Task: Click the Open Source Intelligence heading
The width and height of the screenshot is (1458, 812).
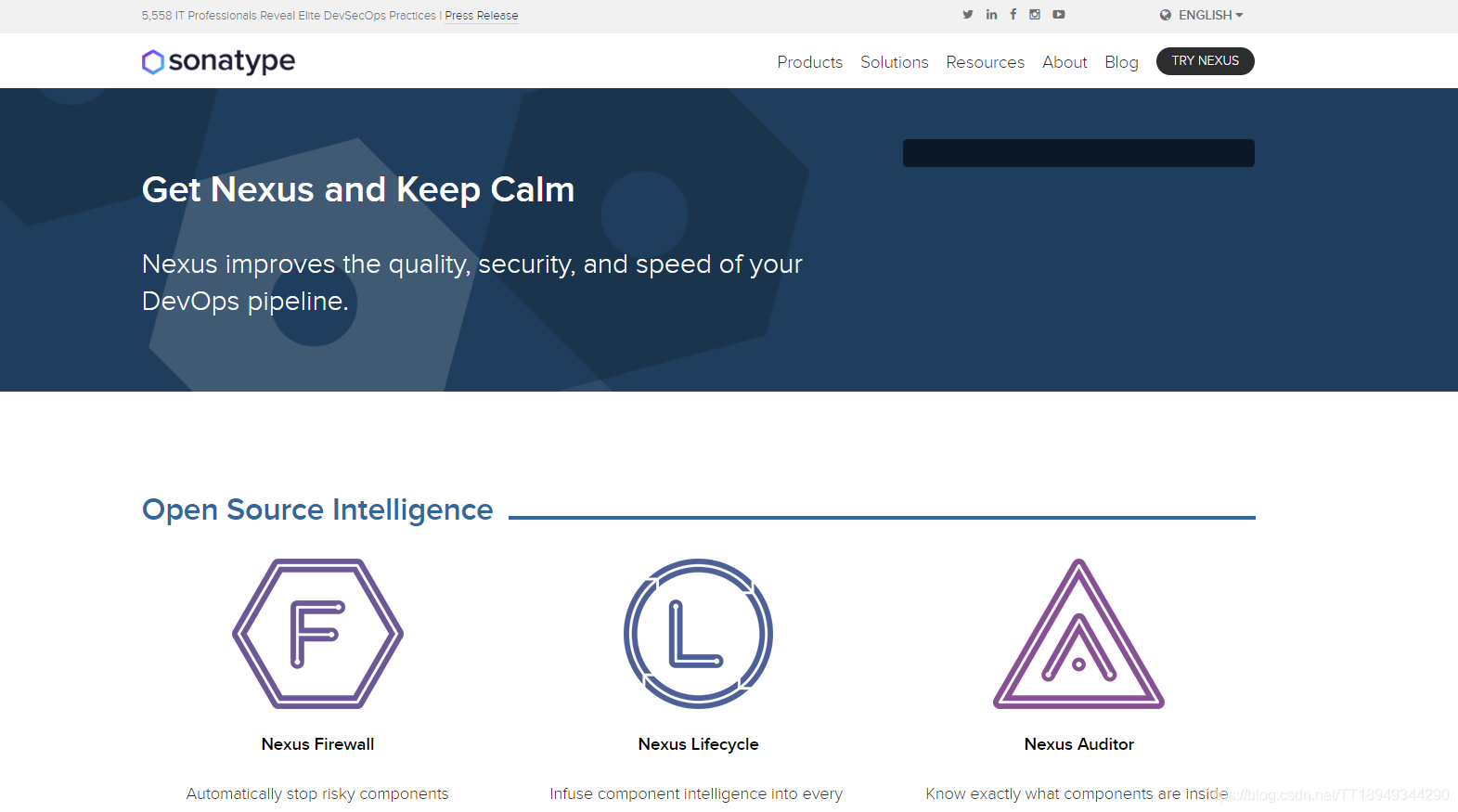Action: tap(317, 510)
